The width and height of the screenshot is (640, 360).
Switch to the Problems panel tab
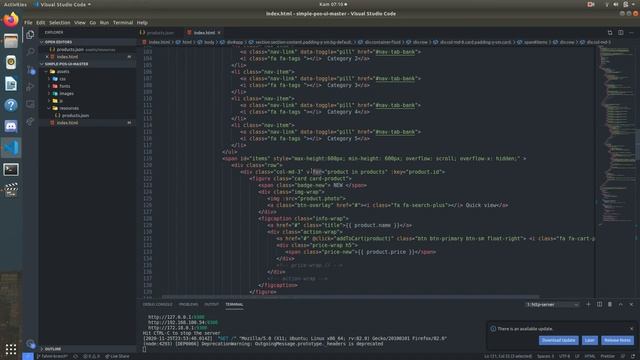point(188,304)
